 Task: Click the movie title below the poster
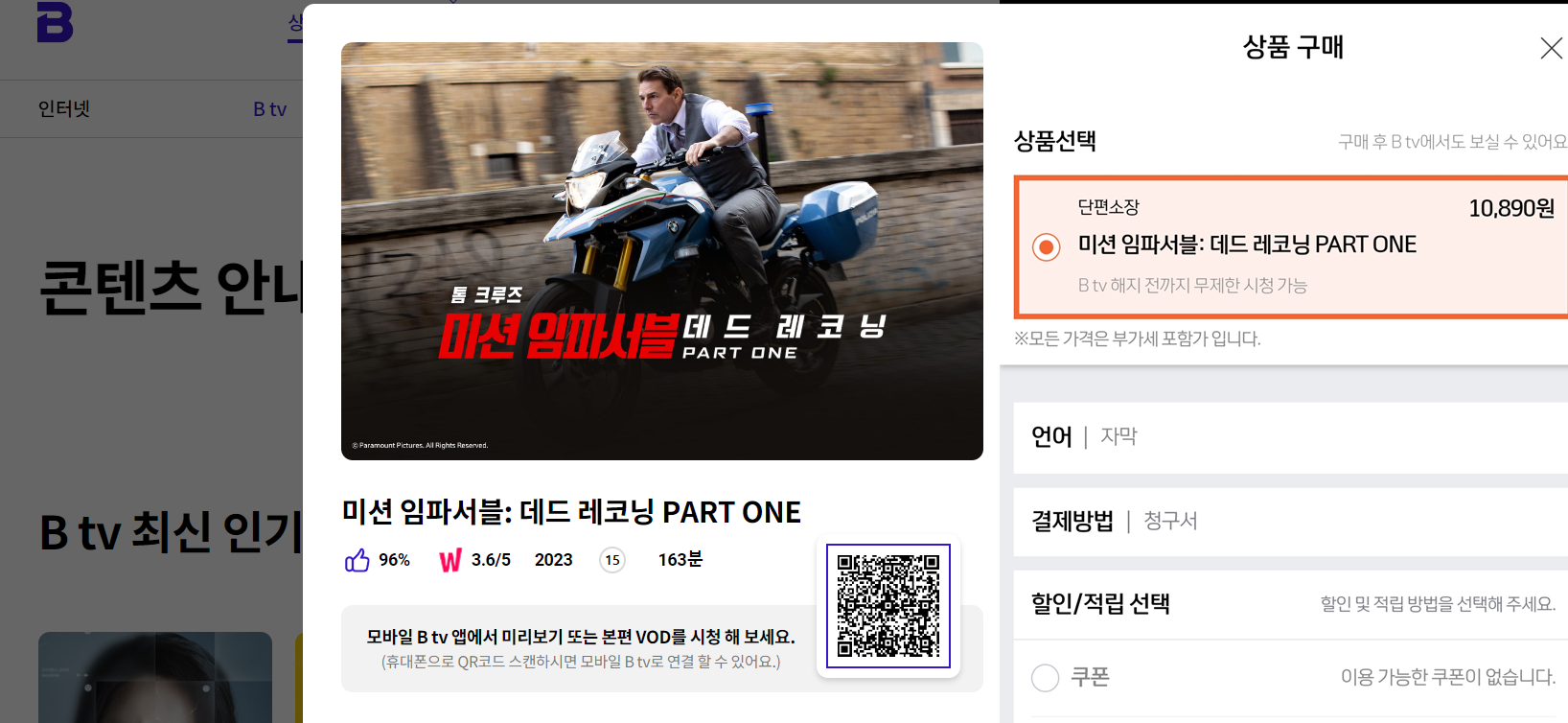click(571, 512)
